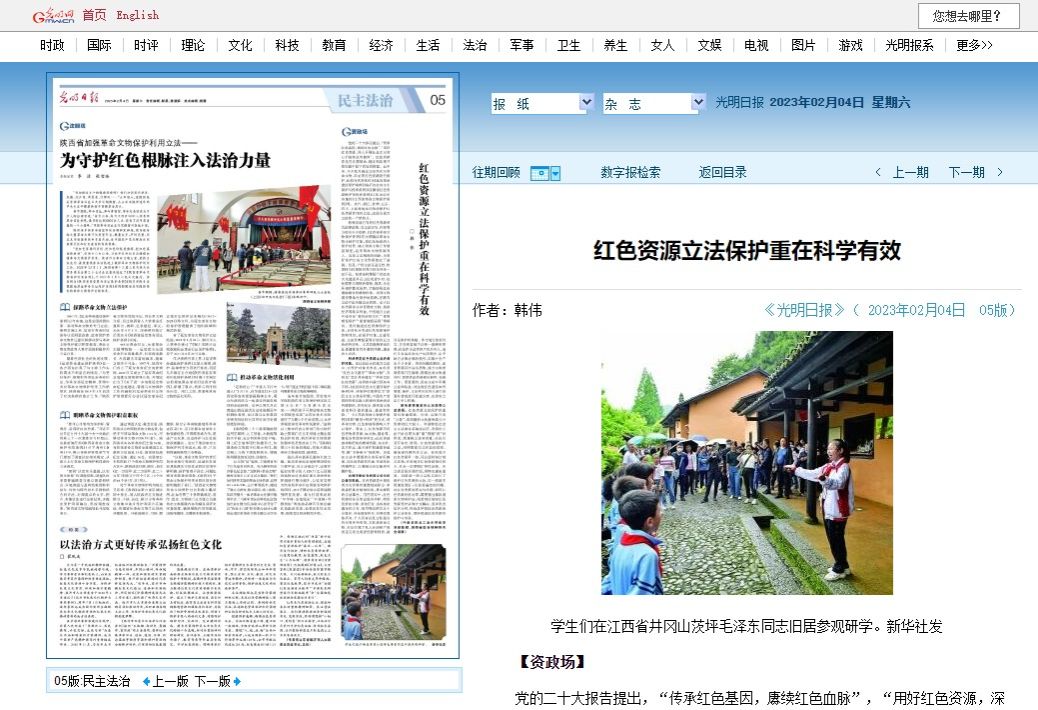The width and height of the screenshot is (1038, 710).
Task: Open the 光明报系 navigation item
Action: click(909, 45)
